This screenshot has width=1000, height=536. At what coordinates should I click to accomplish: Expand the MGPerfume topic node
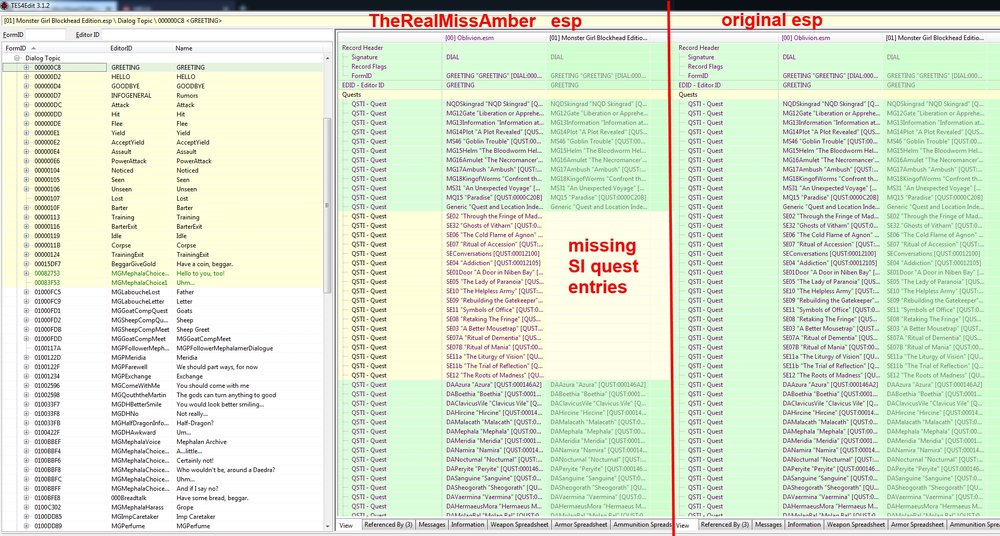click(x=26, y=526)
